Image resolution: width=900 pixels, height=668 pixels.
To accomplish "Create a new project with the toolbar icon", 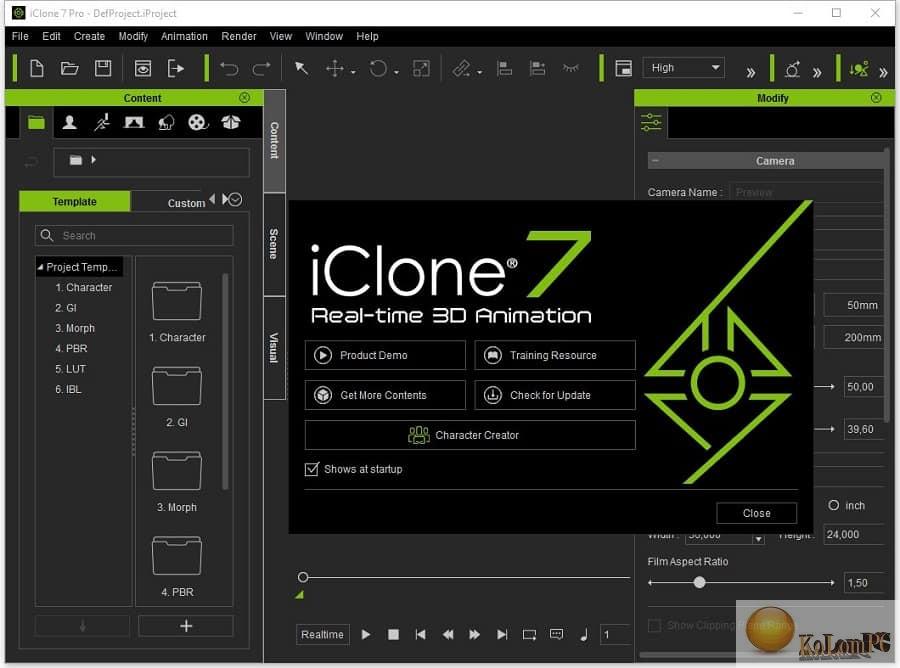I will [x=37, y=69].
